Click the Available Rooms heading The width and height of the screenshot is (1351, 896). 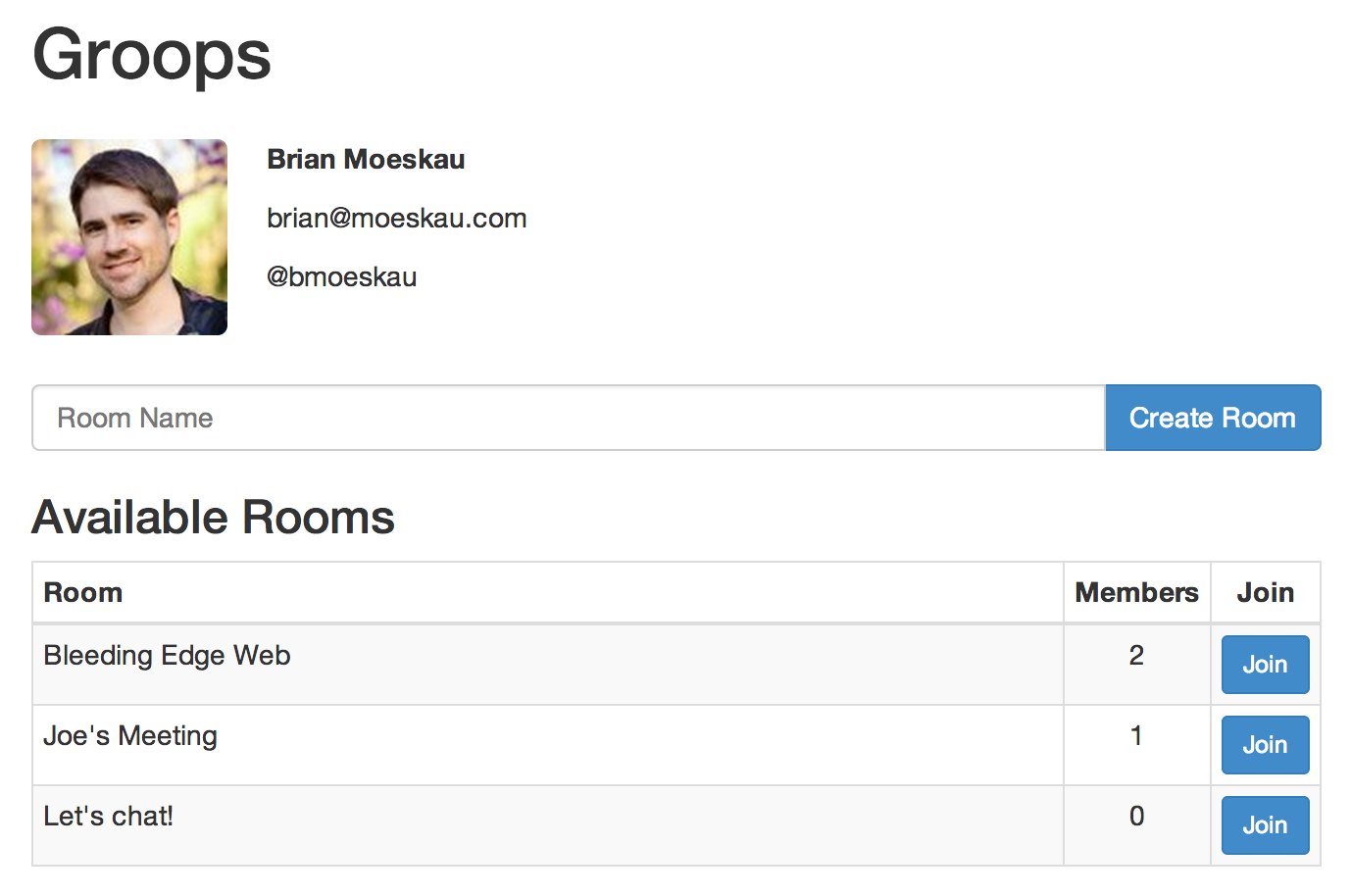[213, 518]
